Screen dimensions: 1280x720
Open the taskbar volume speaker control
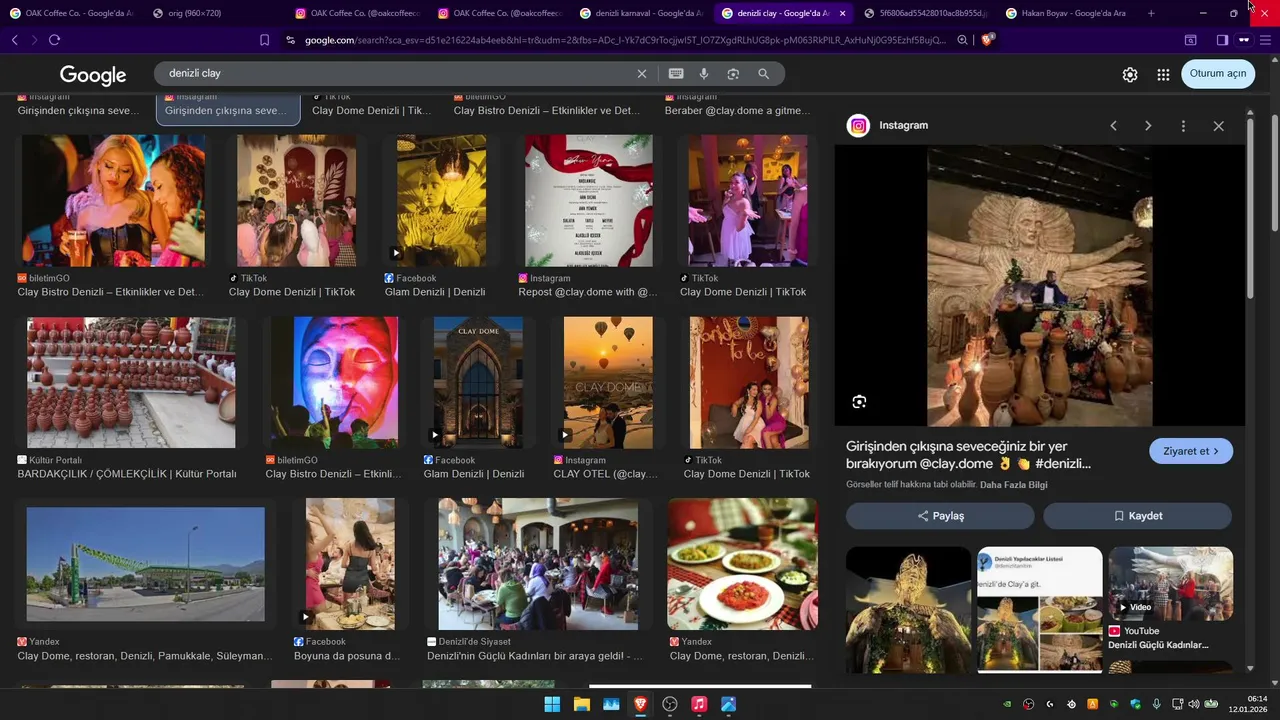pyautogui.click(x=1194, y=704)
